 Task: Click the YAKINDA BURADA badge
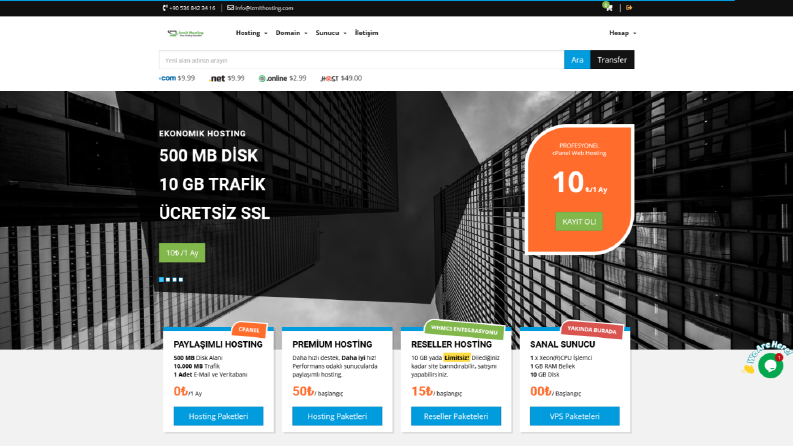592,330
